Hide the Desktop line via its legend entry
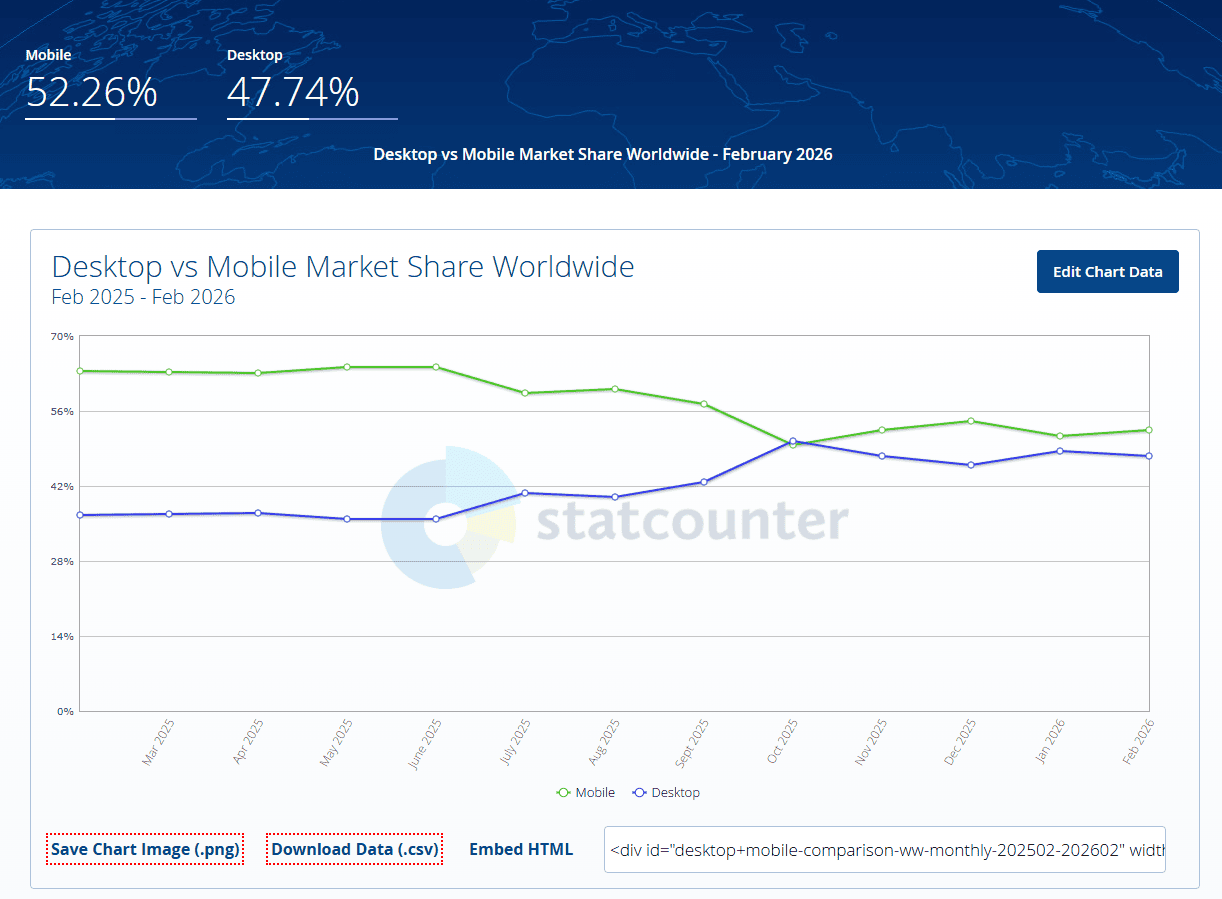This screenshot has width=1222, height=899. pos(666,792)
